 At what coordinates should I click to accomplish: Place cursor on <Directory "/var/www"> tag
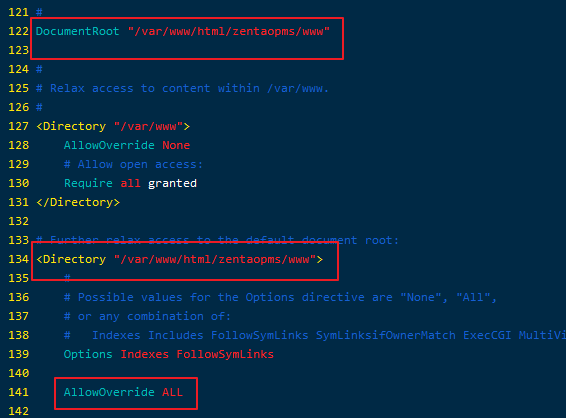click(113, 126)
